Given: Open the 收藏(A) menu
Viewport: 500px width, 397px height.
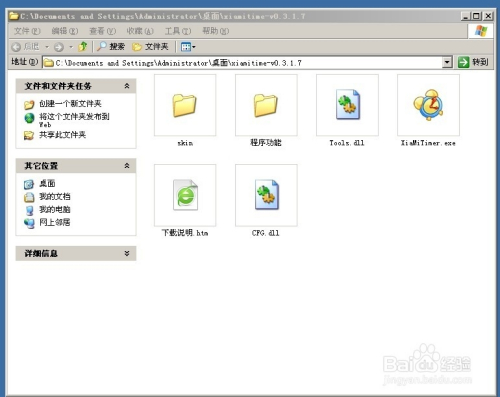Looking at the screenshot, I should point(140,31).
